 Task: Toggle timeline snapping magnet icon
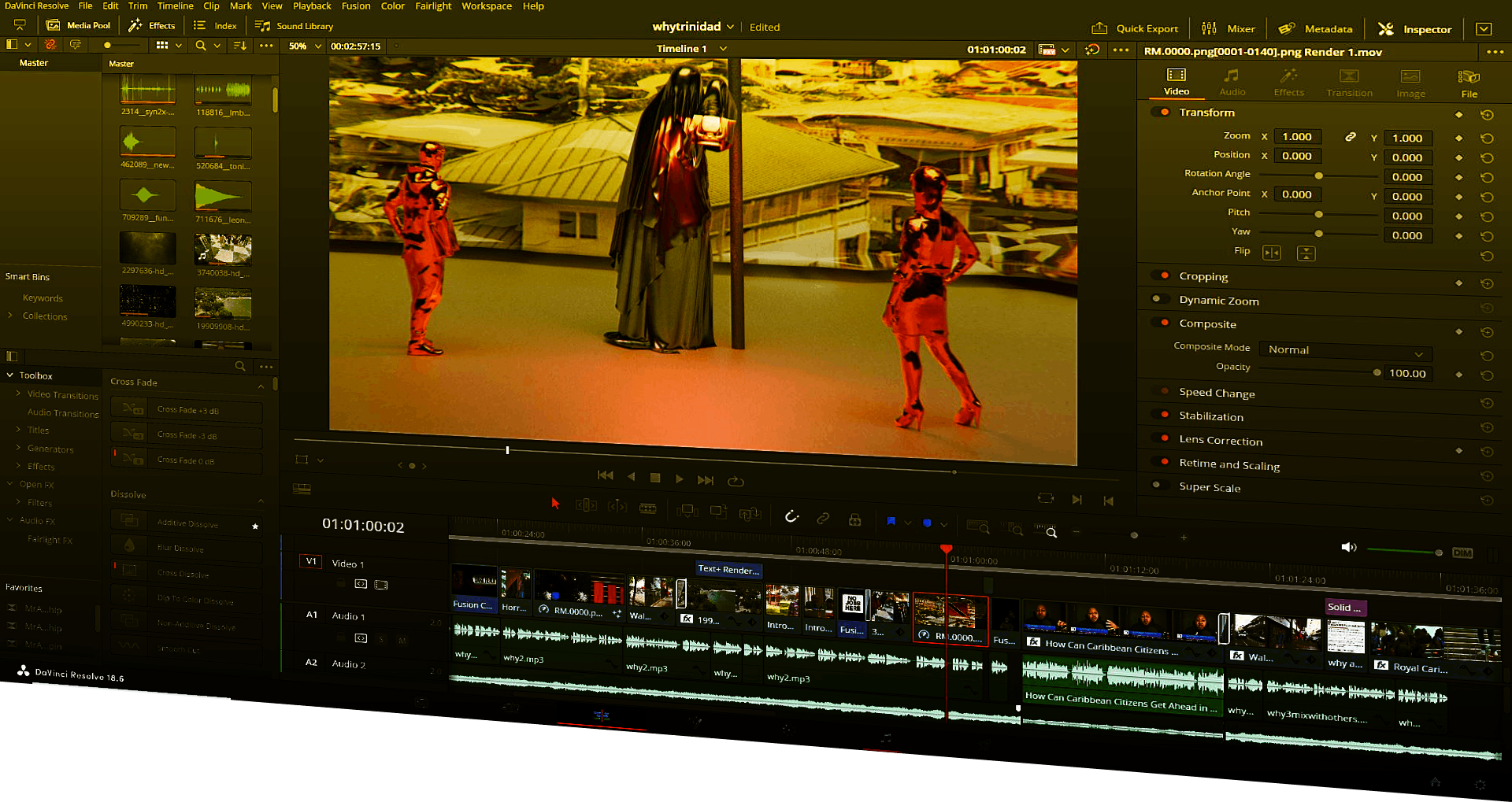792,516
